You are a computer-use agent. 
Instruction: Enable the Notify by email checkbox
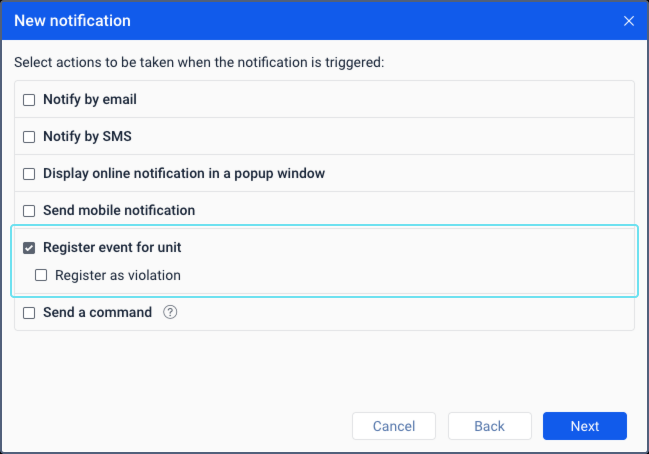click(29, 100)
